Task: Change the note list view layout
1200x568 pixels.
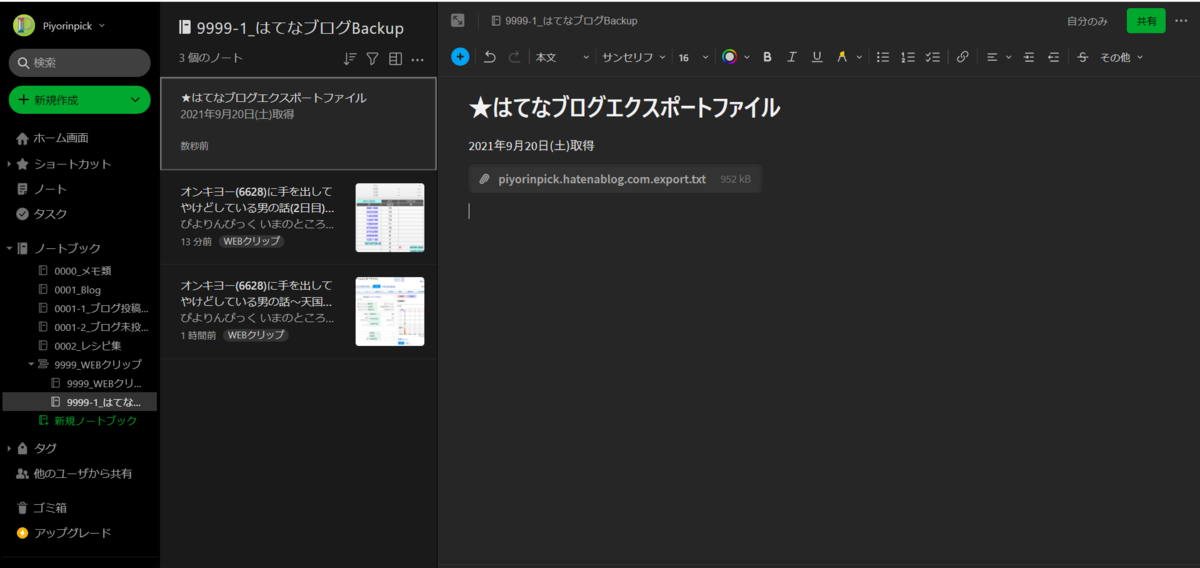Action: click(x=395, y=59)
